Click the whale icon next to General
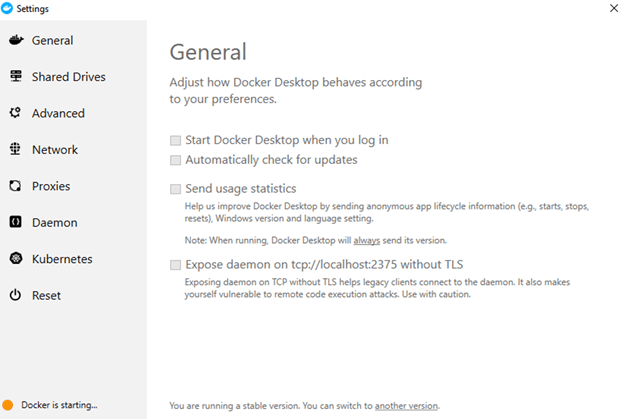The width and height of the screenshot is (624, 419). [x=16, y=40]
